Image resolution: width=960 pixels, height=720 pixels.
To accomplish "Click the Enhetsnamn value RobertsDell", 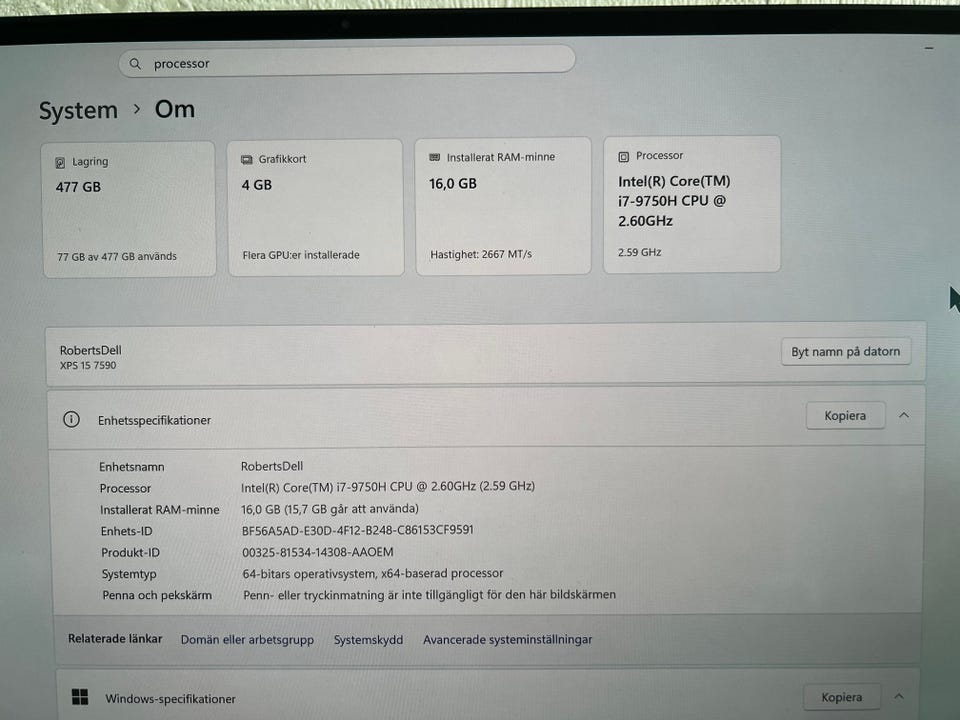I will coord(272,466).
